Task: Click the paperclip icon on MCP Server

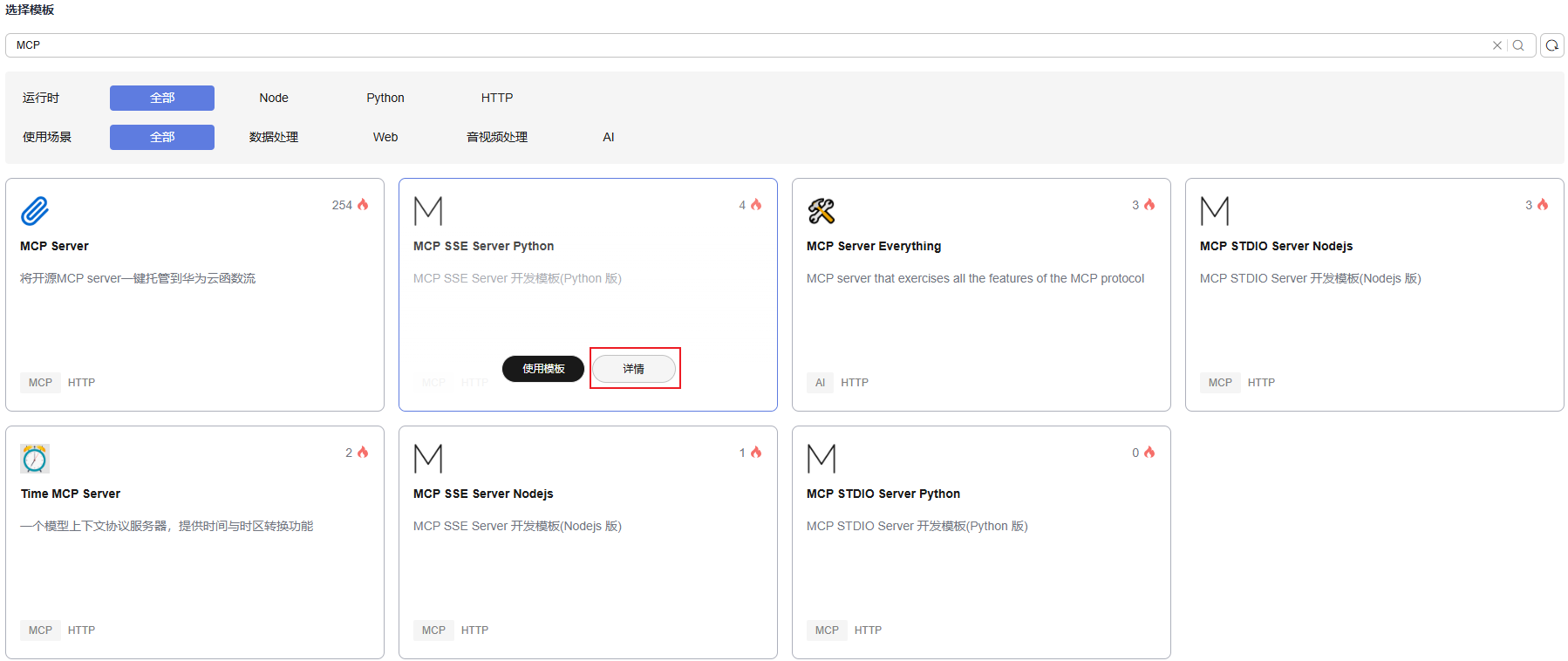Action: 35,211
